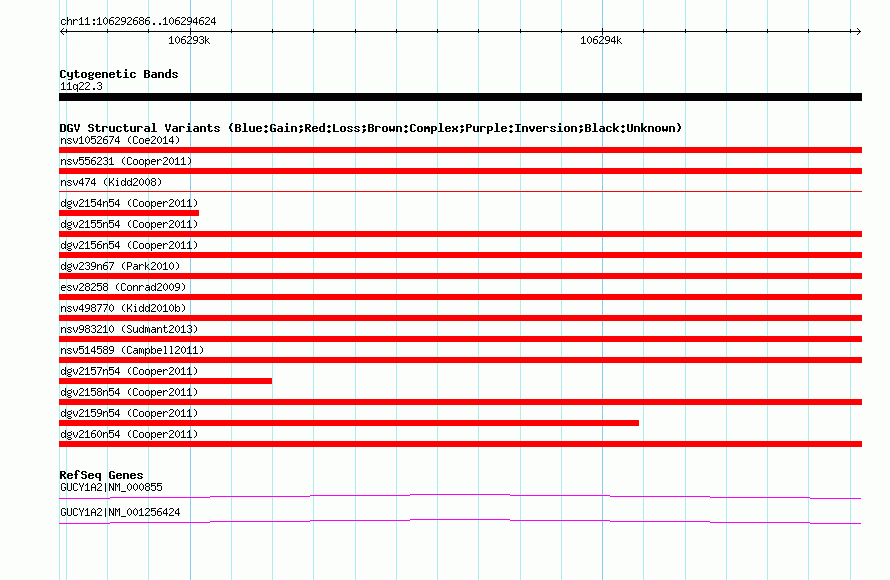The image size is (890, 580).
Task: Click the dgv2157n54 (Cooper2011) label
Action: [x=129, y=371]
